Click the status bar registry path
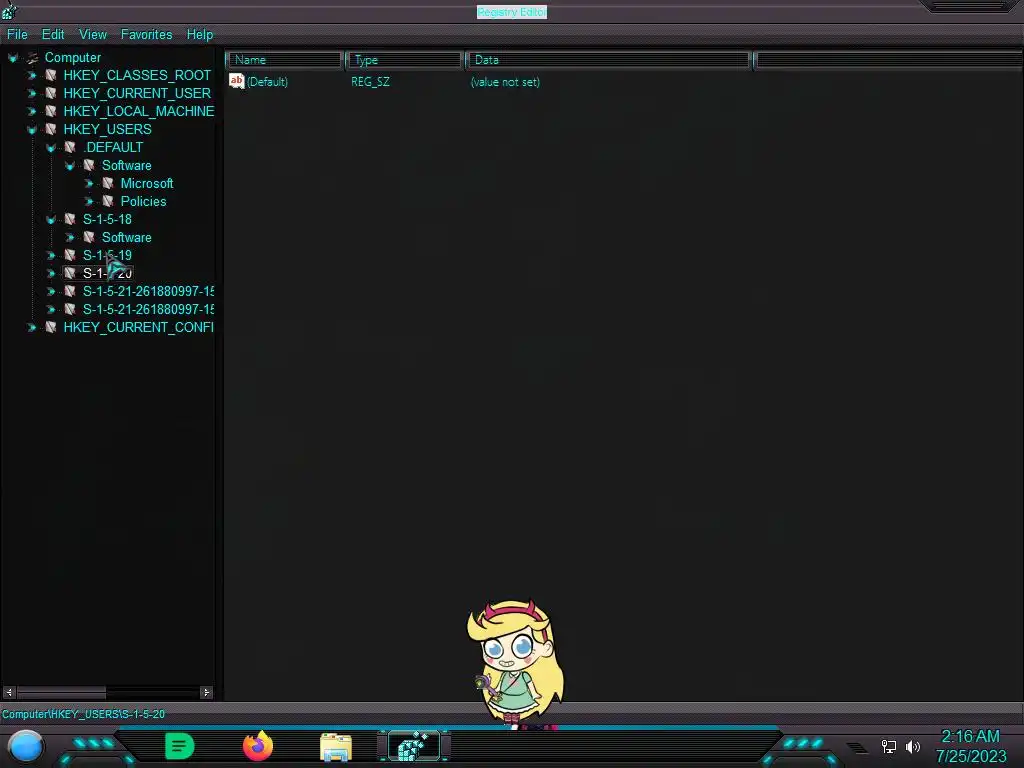 tap(84, 714)
